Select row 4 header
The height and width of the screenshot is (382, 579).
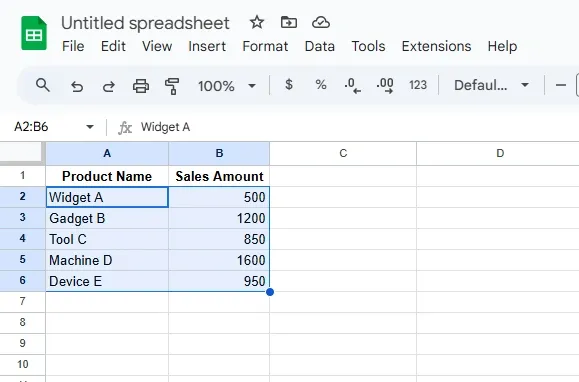coord(23,238)
